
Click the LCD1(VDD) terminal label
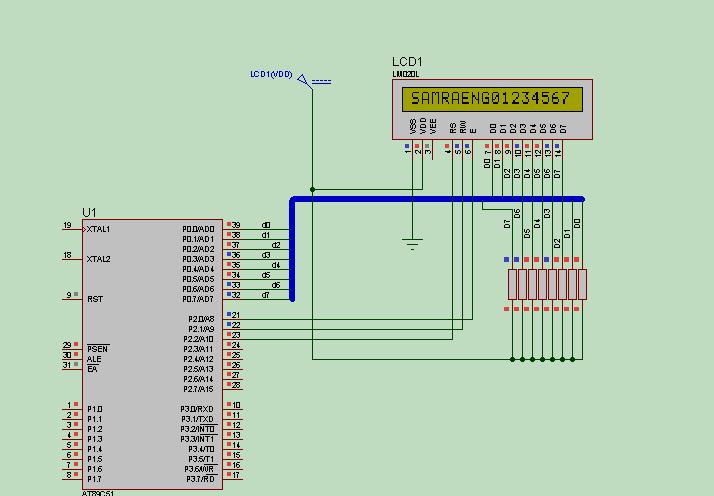pyautogui.click(x=271, y=74)
